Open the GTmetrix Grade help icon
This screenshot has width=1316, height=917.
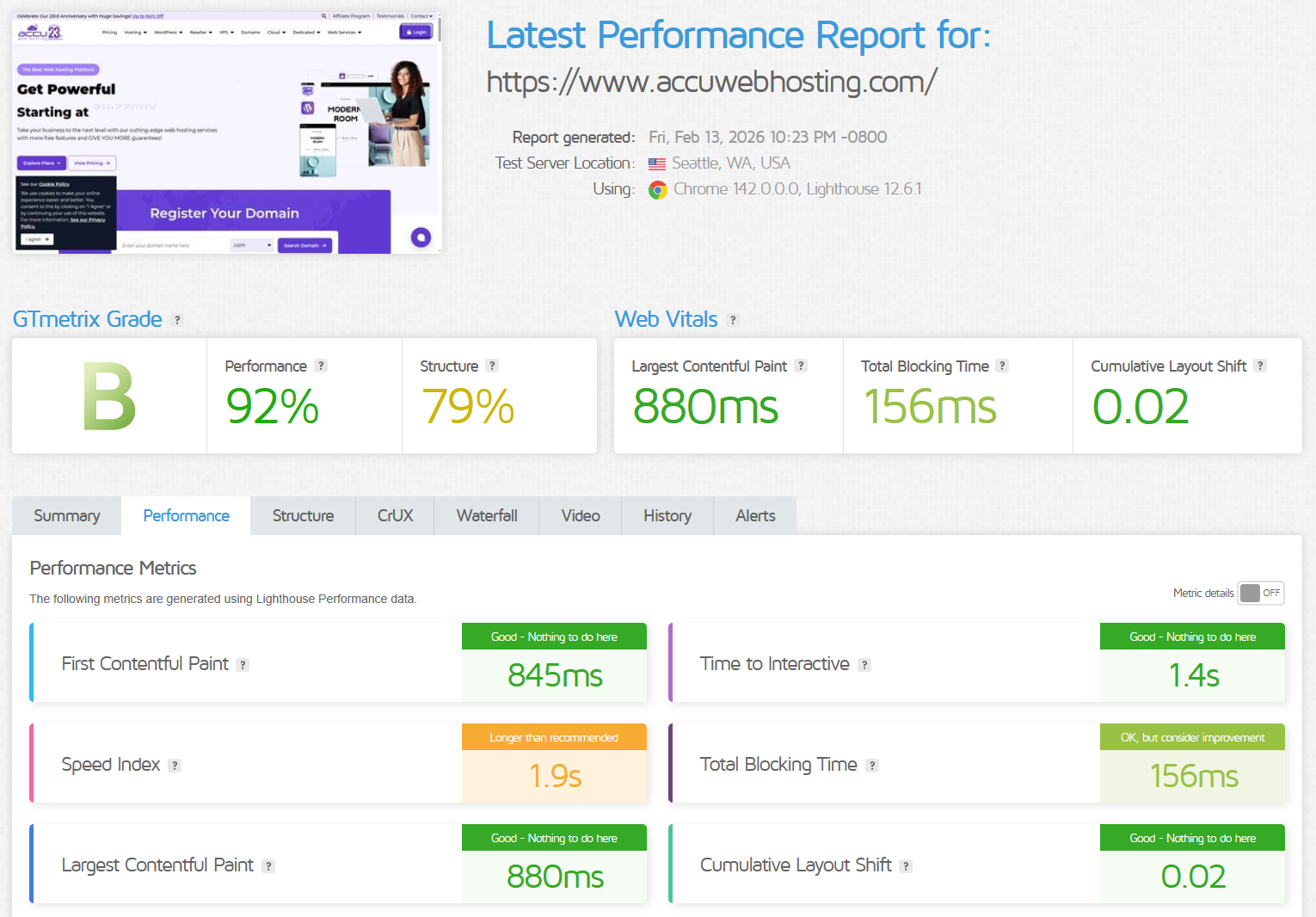click(x=178, y=319)
